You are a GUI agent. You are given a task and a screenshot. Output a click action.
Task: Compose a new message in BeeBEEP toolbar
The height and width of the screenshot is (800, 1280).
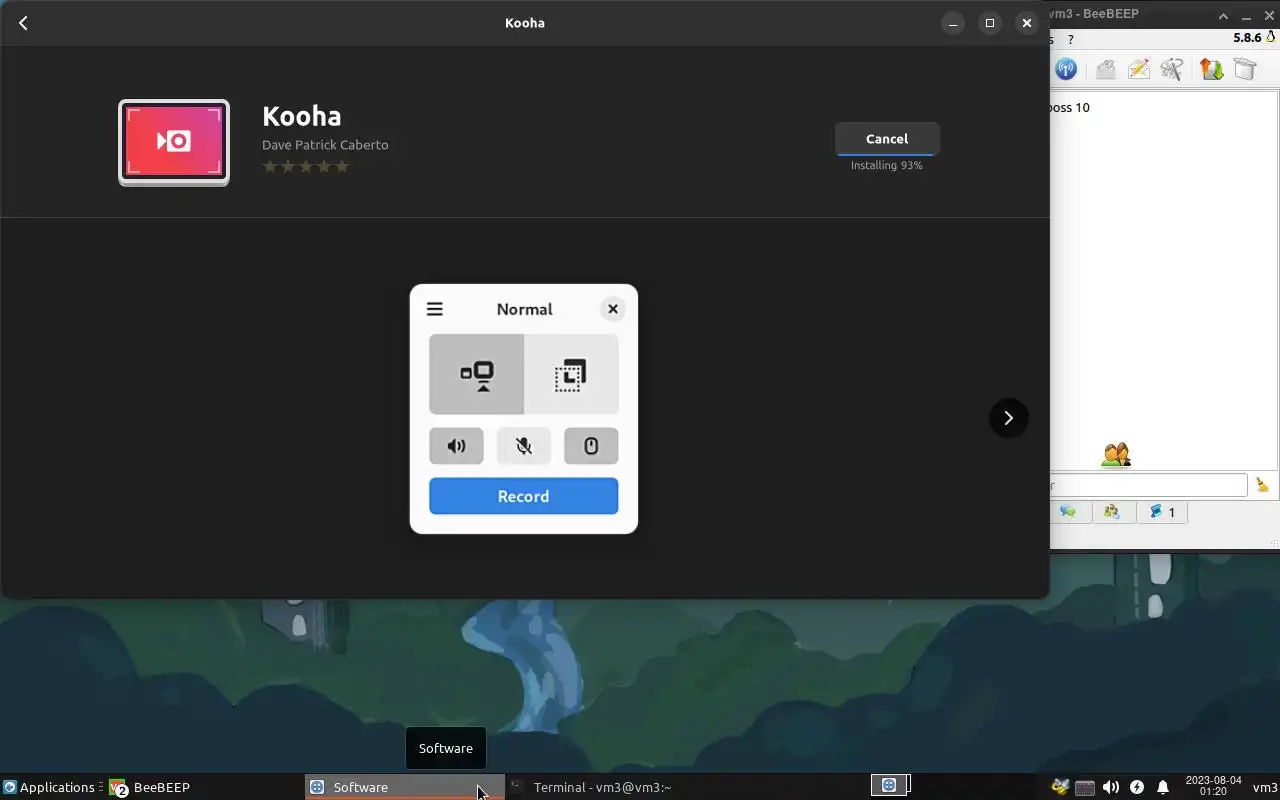[x=1138, y=69]
